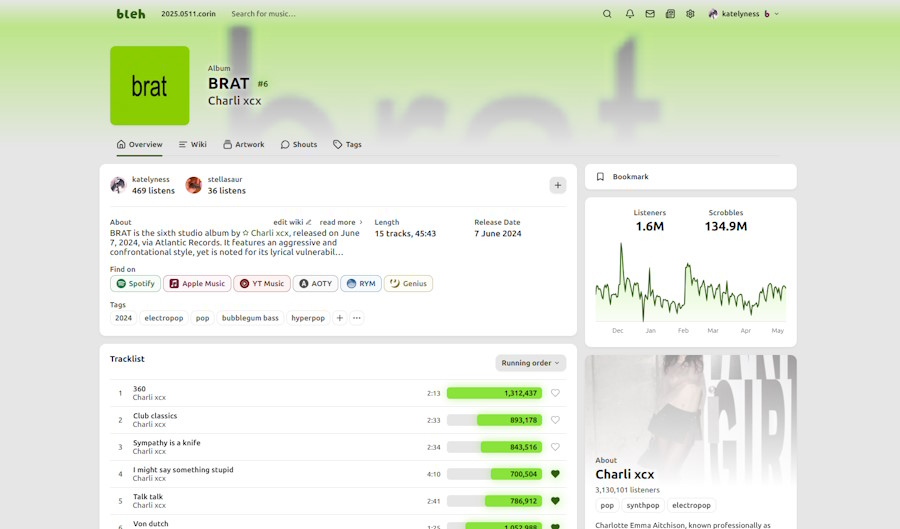Unlove the track Talk talk
This screenshot has height=529, width=900.
click(555, 501)
